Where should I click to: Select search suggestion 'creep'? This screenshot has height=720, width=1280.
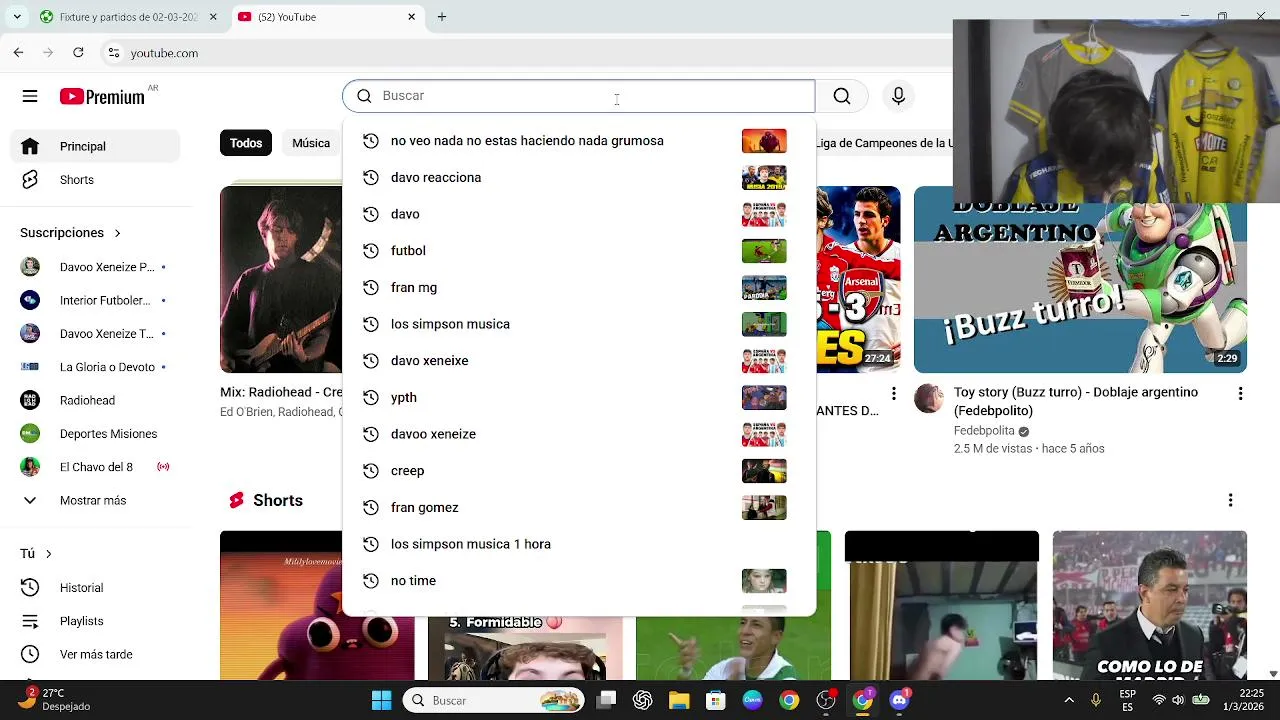pyautogui.click(x=579, y=471)
